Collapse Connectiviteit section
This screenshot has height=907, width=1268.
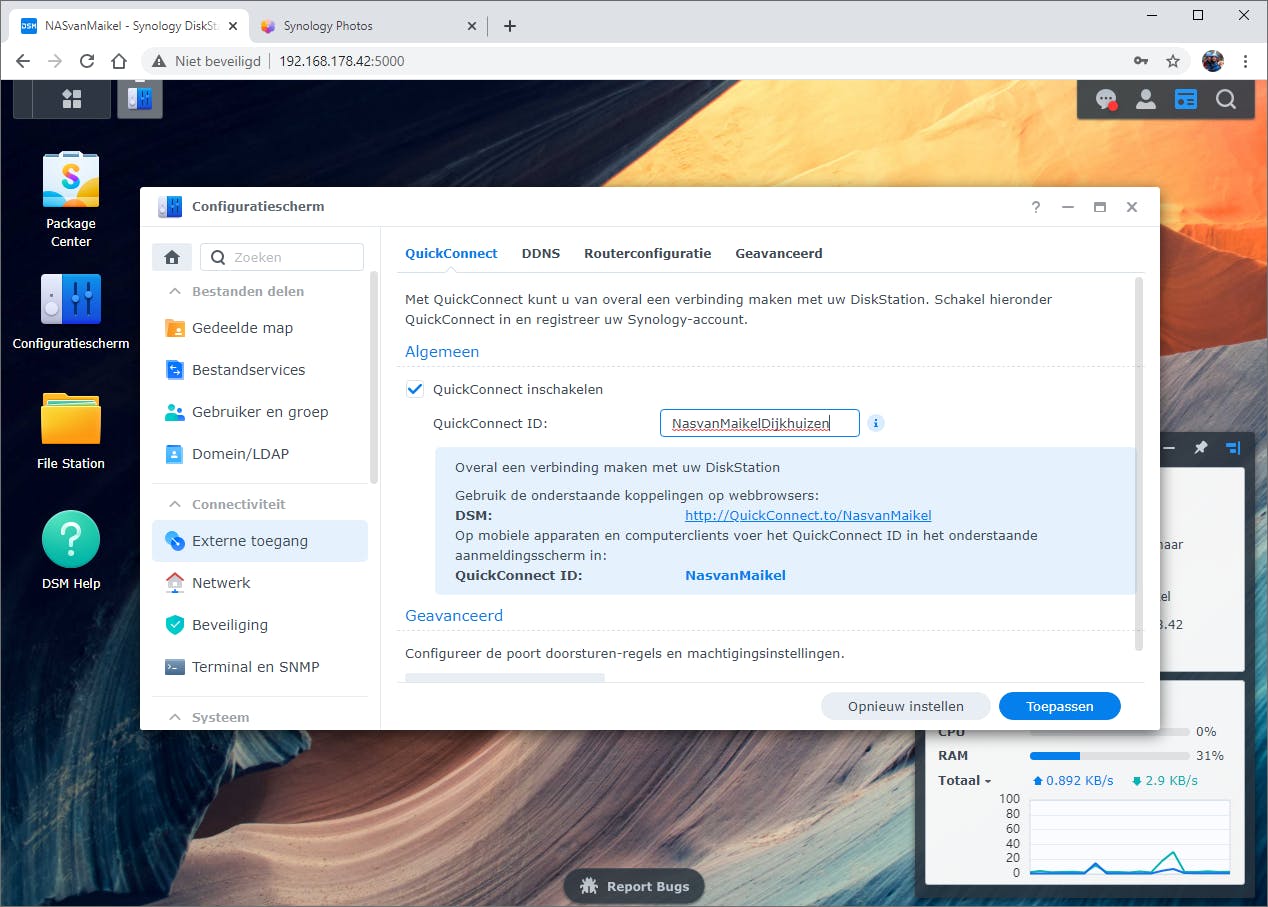click(x=175, y=504)
